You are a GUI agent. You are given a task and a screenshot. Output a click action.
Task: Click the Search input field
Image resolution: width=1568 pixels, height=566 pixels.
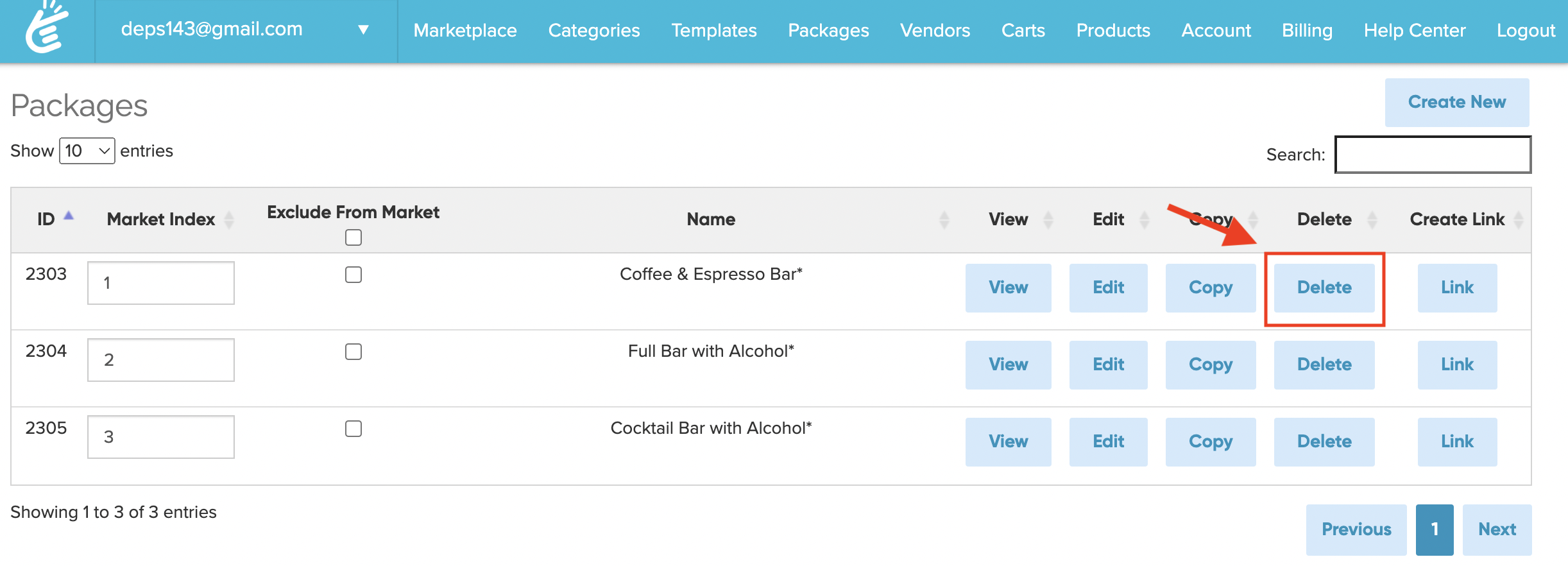click(1433, 155)
